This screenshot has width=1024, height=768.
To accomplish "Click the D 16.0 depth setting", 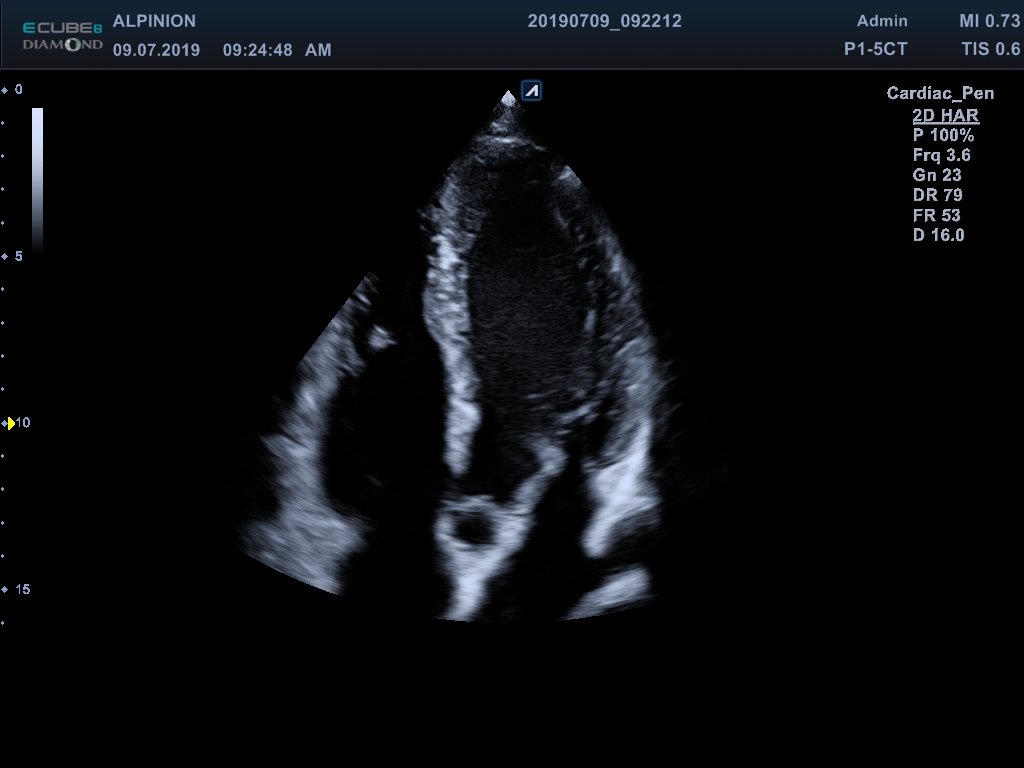I will 938,235.
